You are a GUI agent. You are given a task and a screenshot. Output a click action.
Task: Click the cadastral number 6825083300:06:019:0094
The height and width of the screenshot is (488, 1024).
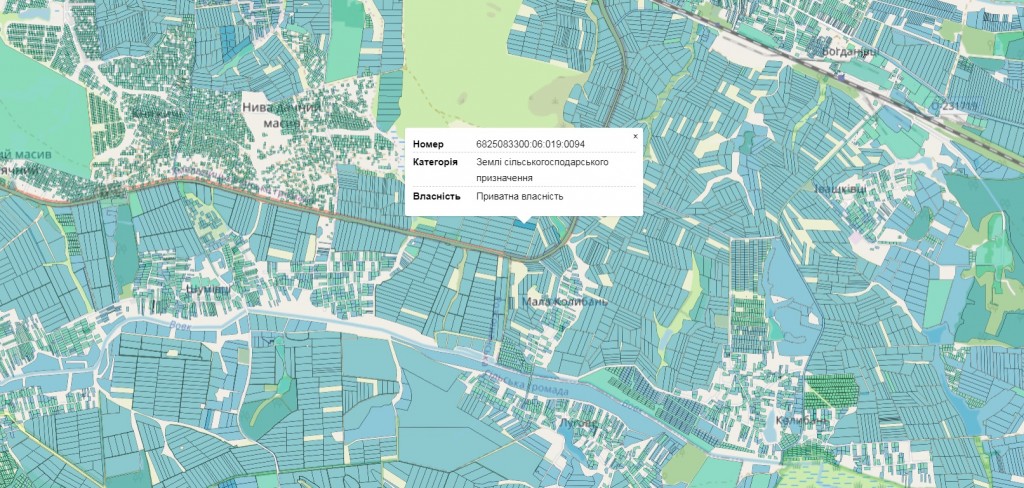click(530, 144)
